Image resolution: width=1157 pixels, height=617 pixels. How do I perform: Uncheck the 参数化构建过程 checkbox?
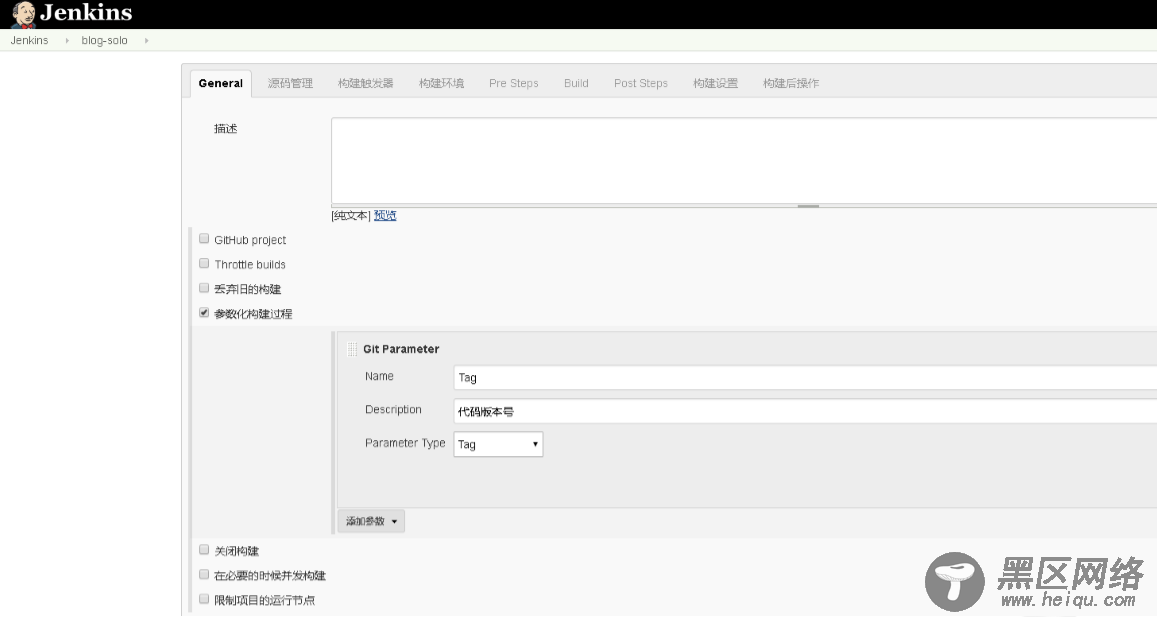[204, 312]
